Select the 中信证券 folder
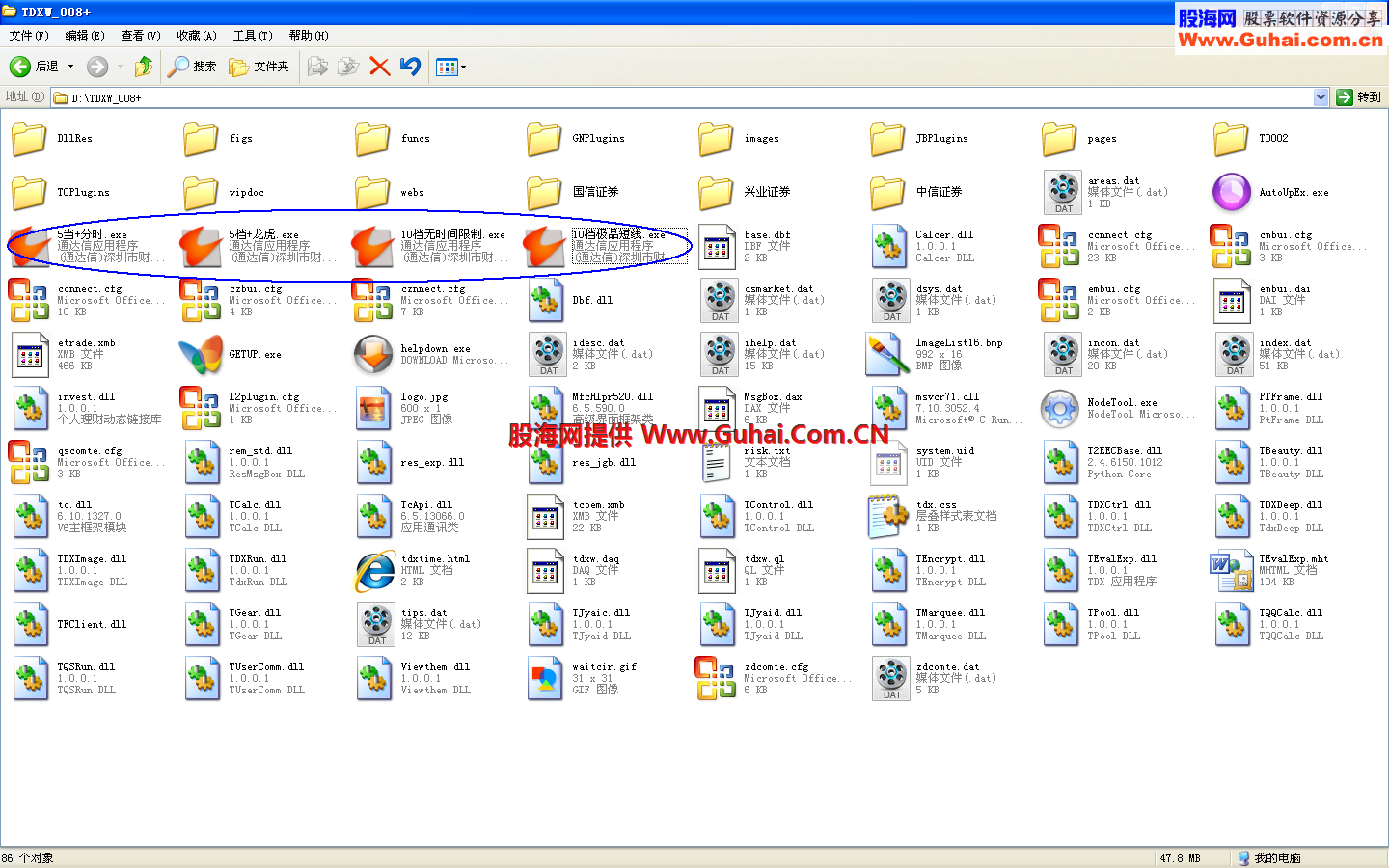Screen dimensions: 1389x868 point(887,193)
